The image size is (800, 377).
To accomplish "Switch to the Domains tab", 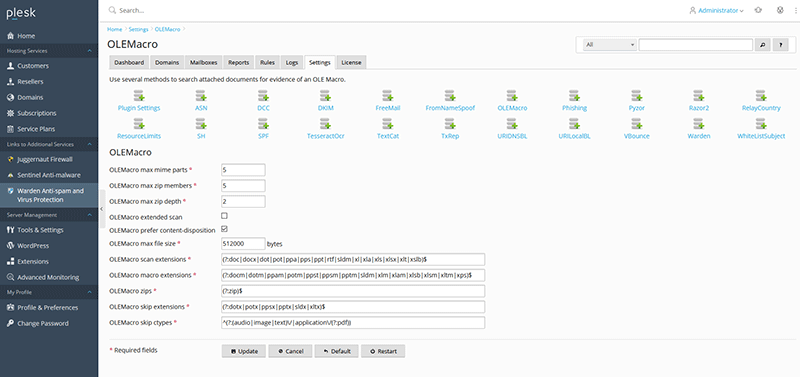I will 167,62.
